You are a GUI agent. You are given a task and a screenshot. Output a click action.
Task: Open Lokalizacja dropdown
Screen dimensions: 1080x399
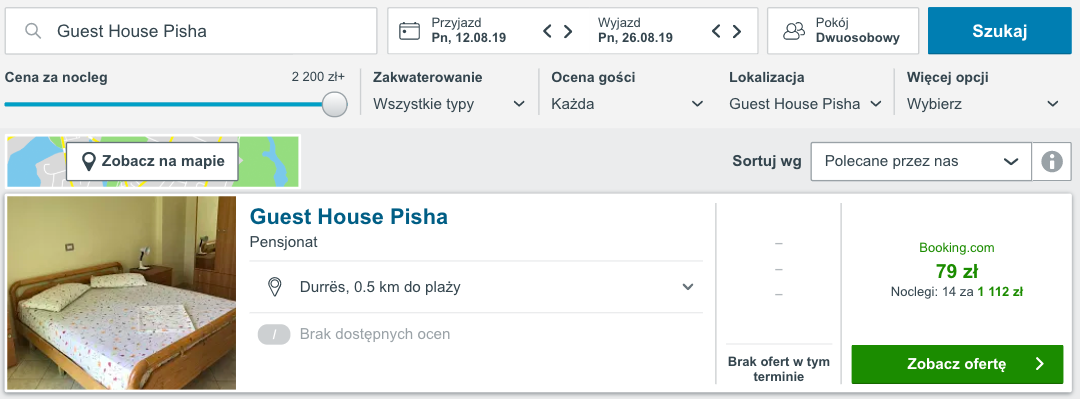click(806, 105)
